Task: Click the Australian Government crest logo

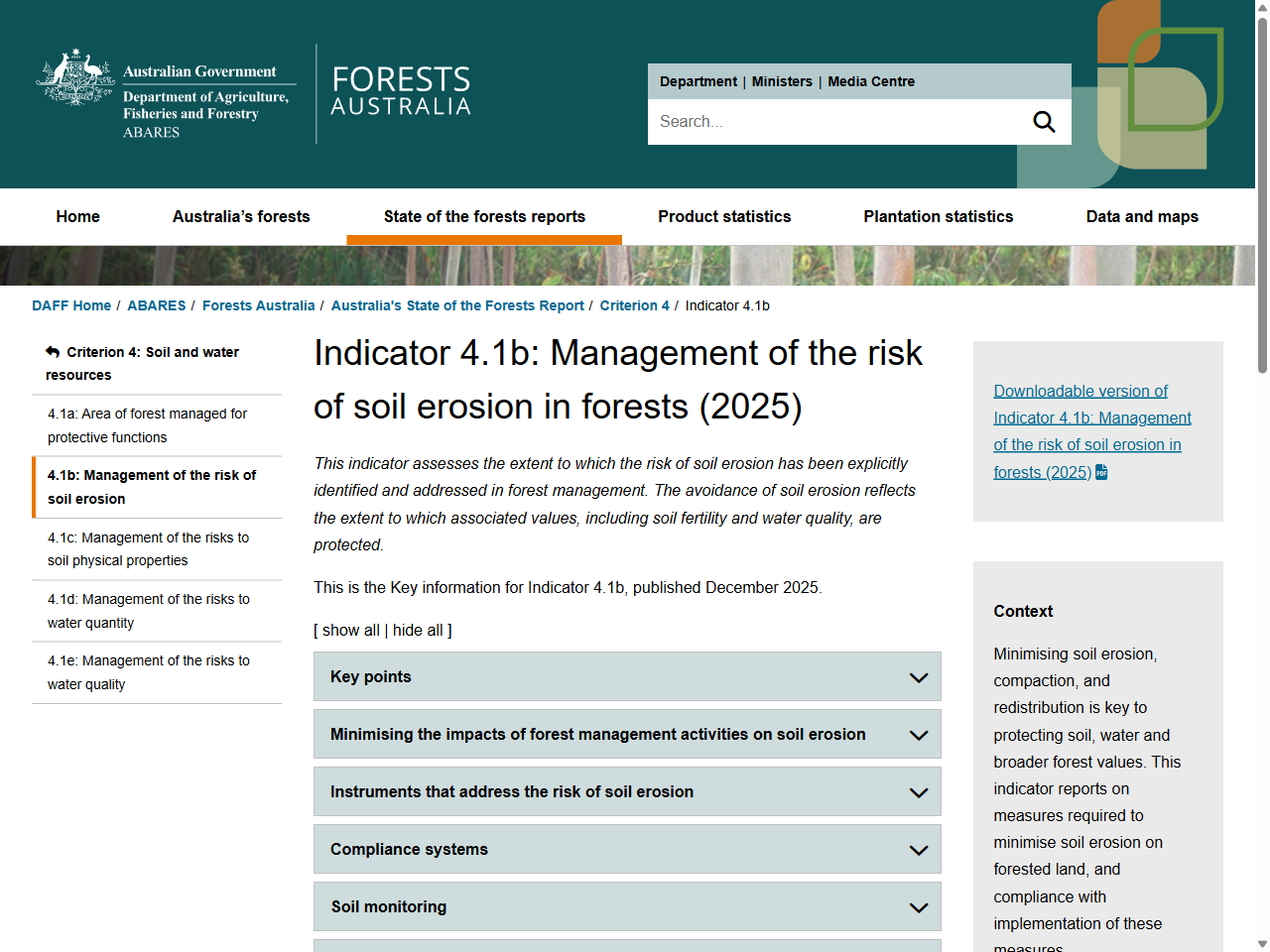Action: [x=75, y=77]
